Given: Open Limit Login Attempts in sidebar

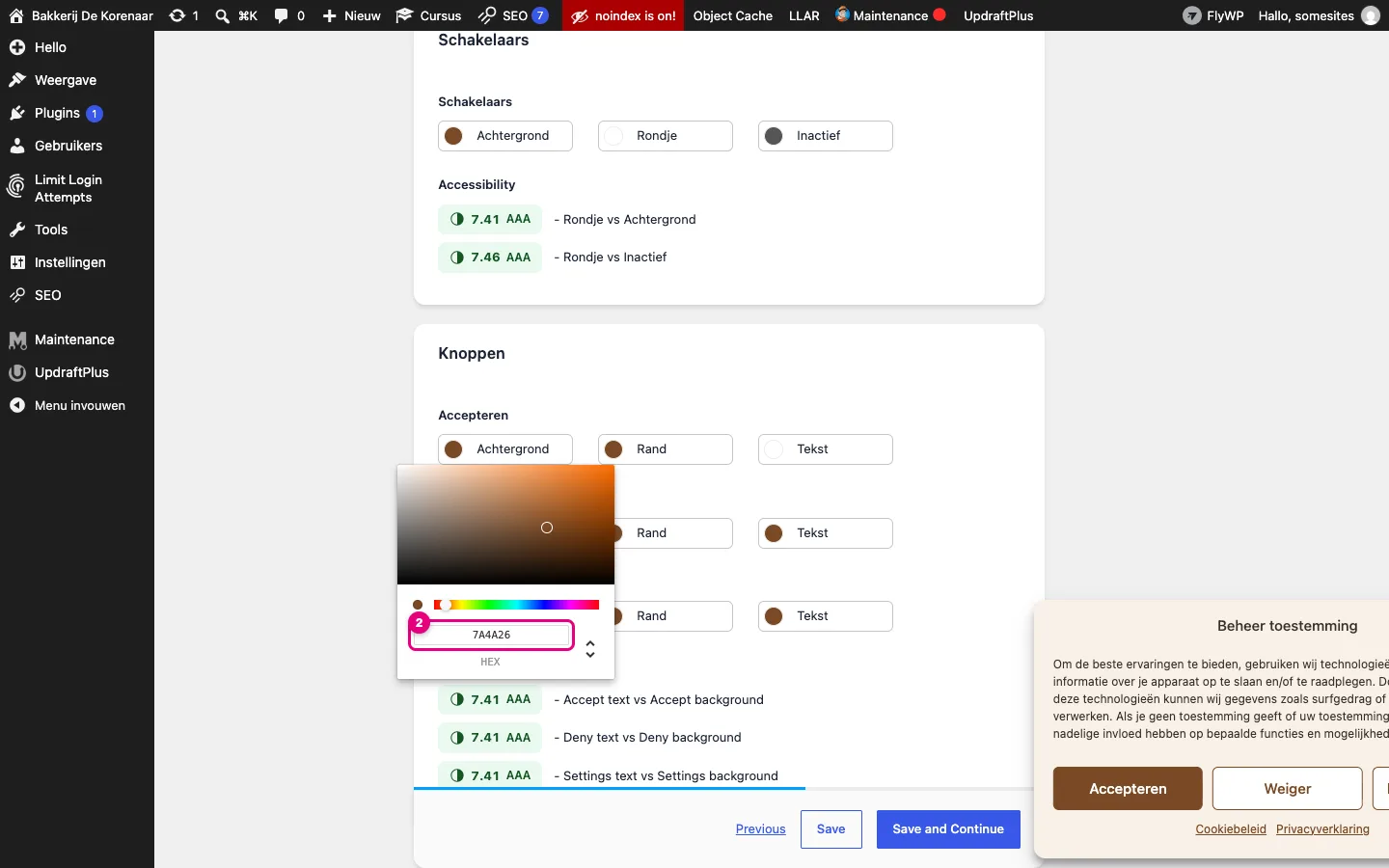Looking at the screenshot, I should (x=77, y=188).
